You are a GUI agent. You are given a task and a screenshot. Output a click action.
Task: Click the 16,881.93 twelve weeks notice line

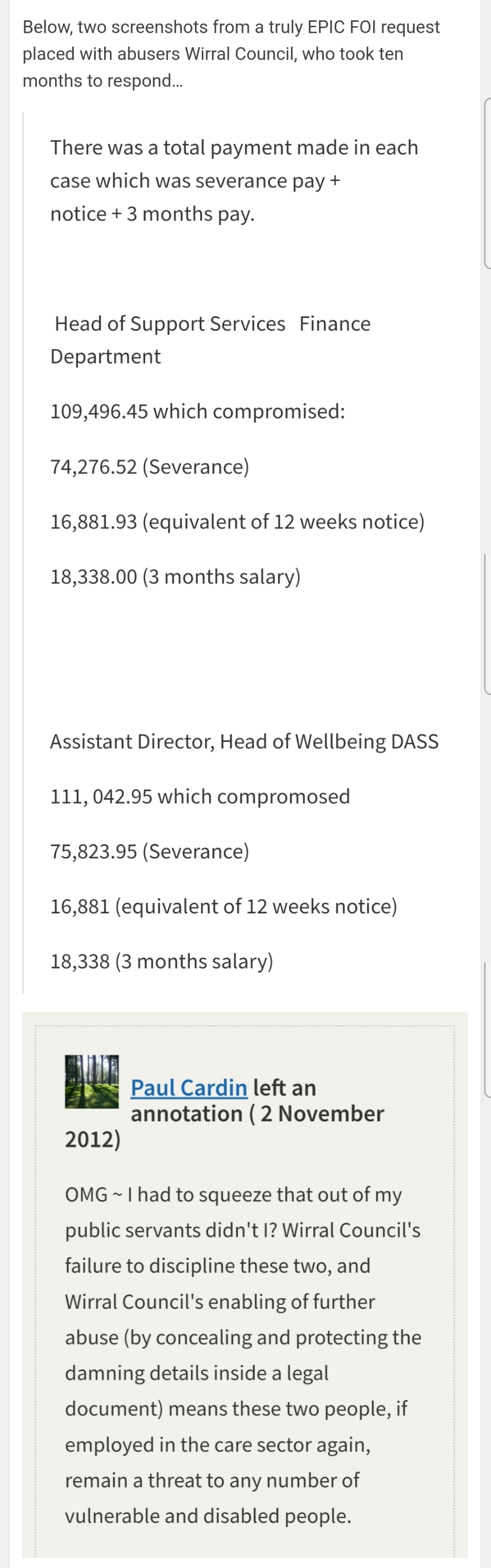237,522
